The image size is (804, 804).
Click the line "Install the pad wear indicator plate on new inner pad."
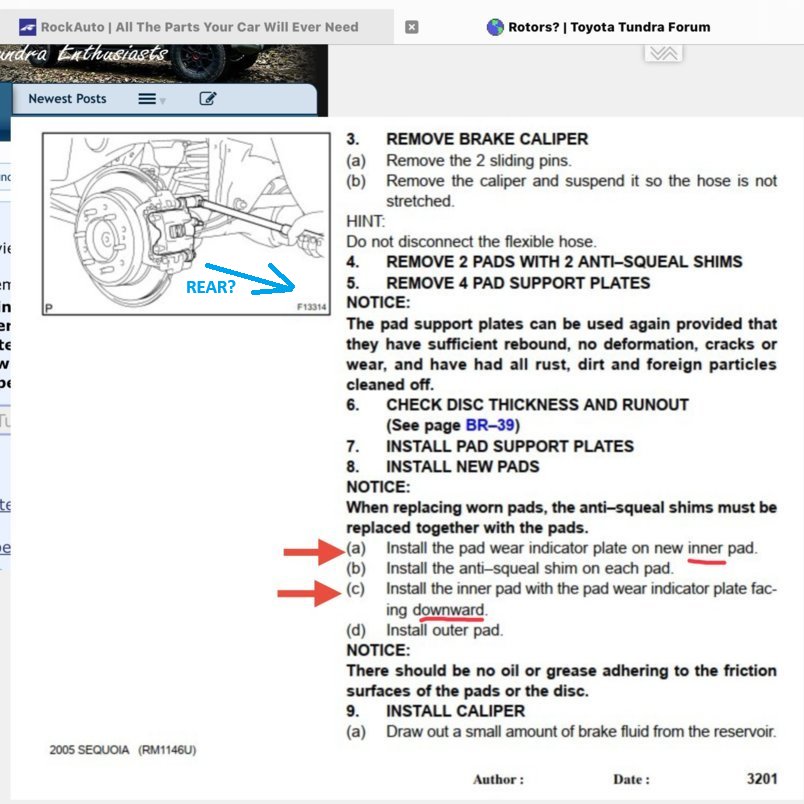(572, 548)
